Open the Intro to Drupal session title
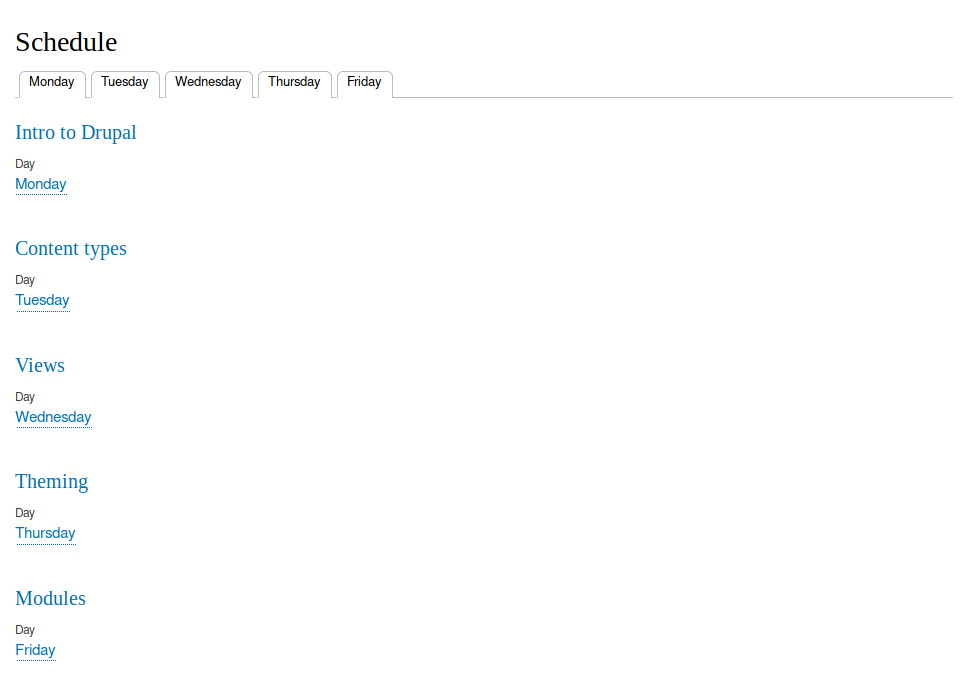The height and width of the screenshot is (680, 967). point(76,133)
